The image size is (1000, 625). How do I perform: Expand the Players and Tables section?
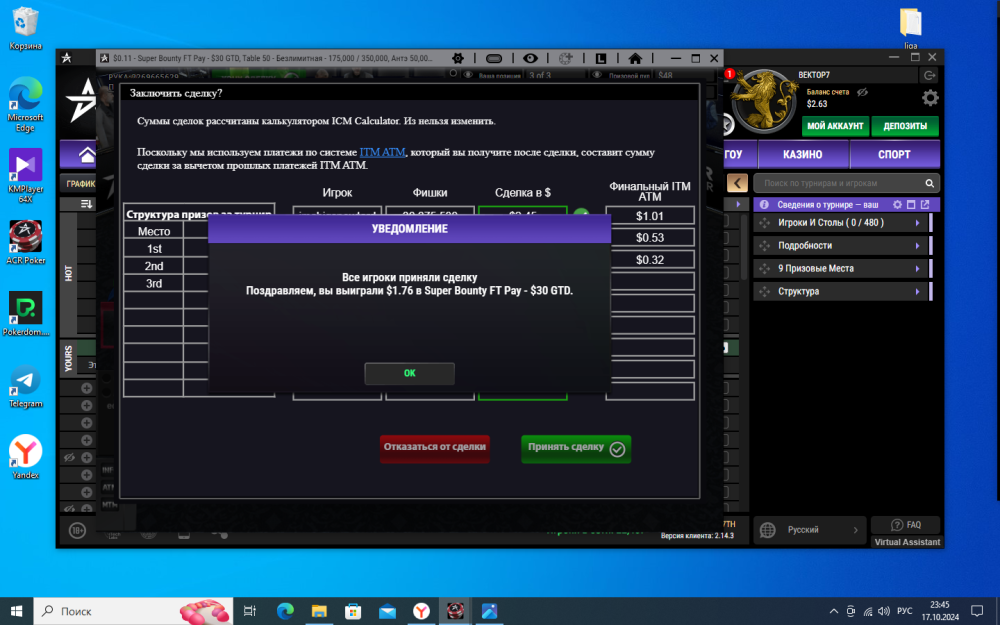tap(840, 223)
